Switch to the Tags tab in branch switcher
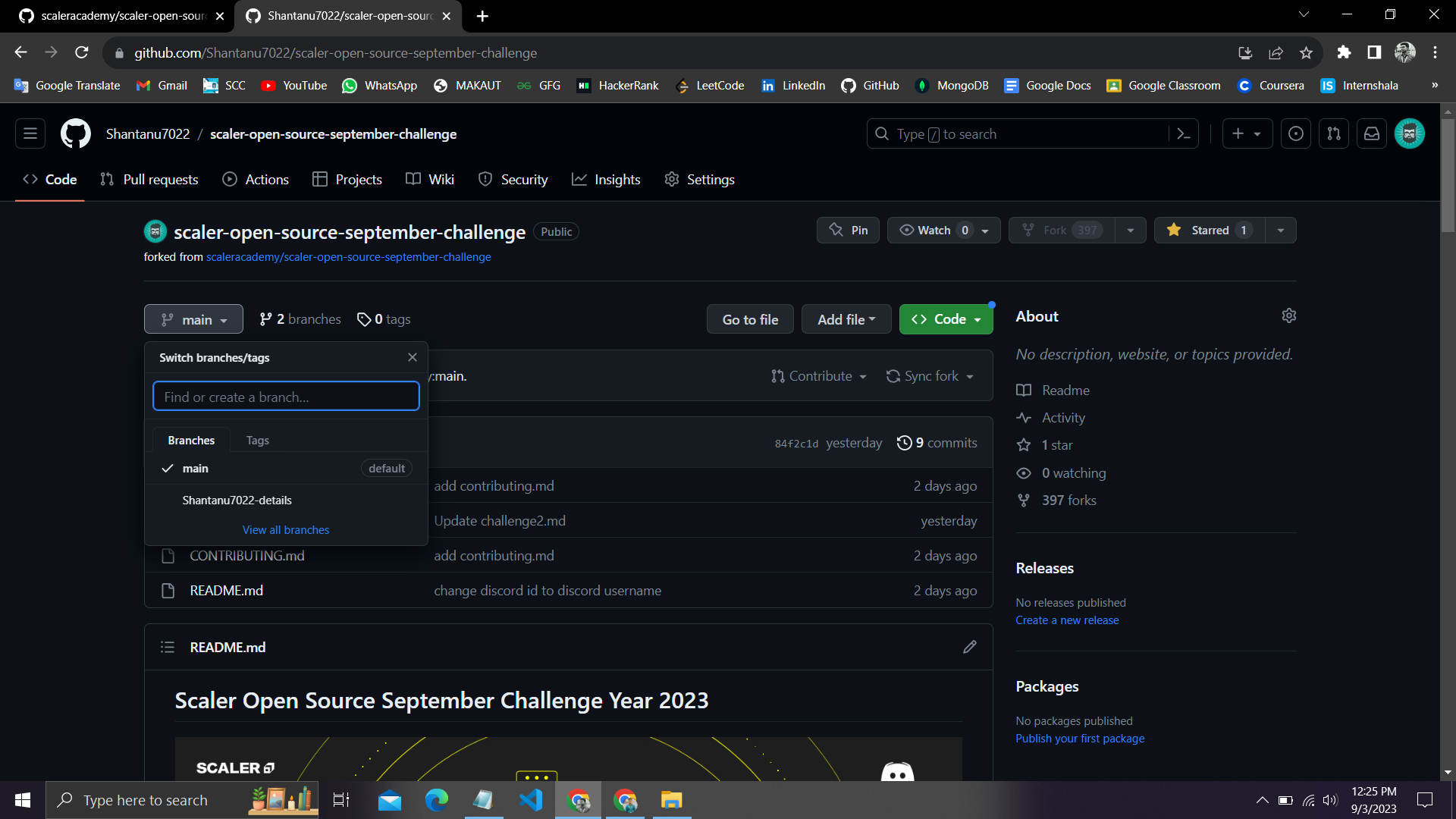This screenshot has height=819, width=1456. (x=257, y=440)
